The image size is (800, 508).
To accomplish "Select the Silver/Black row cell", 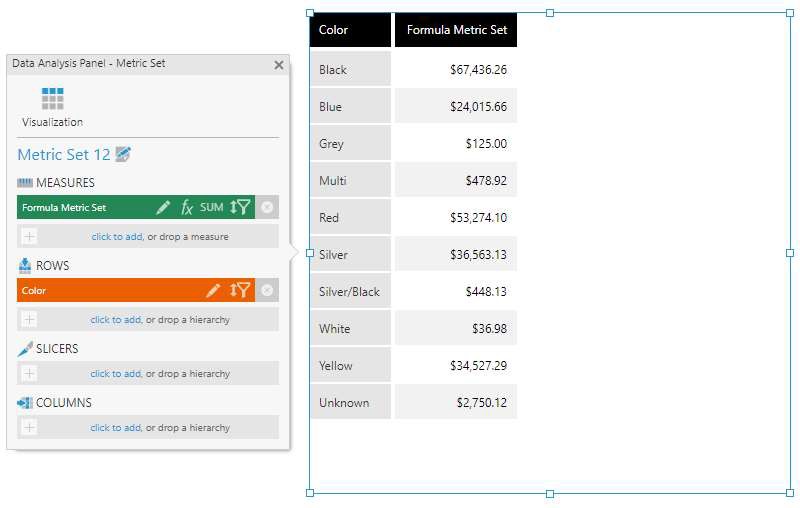I will click(349, 292).
